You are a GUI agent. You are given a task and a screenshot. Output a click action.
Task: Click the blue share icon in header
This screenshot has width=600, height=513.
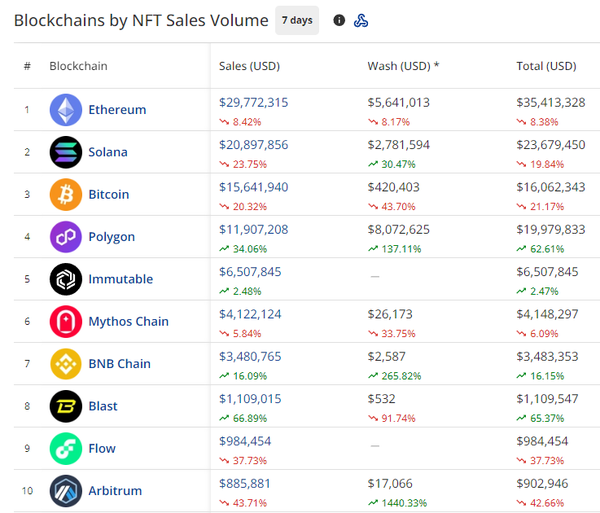[361, 20]
